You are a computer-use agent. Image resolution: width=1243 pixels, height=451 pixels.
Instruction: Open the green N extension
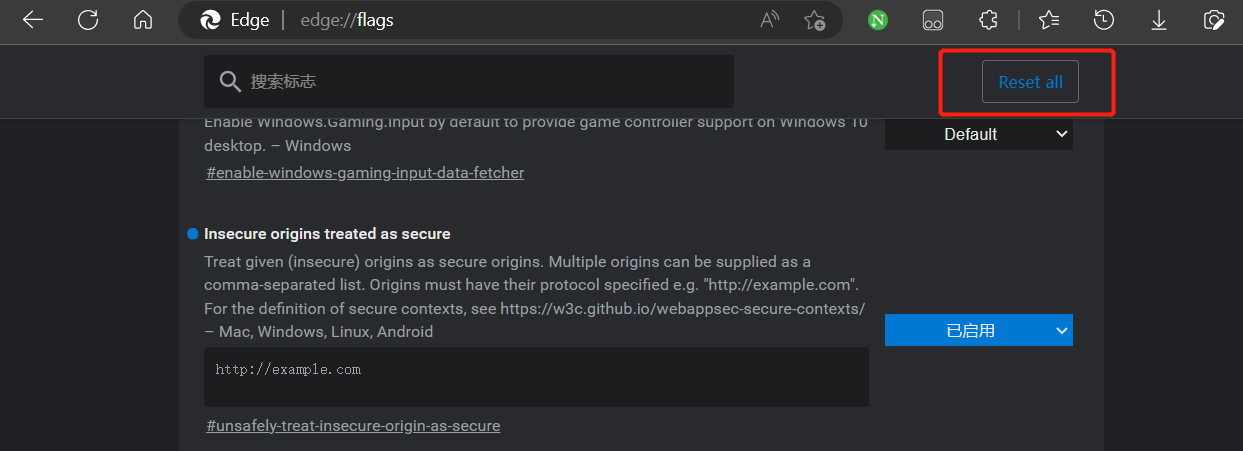pos(878,20)
